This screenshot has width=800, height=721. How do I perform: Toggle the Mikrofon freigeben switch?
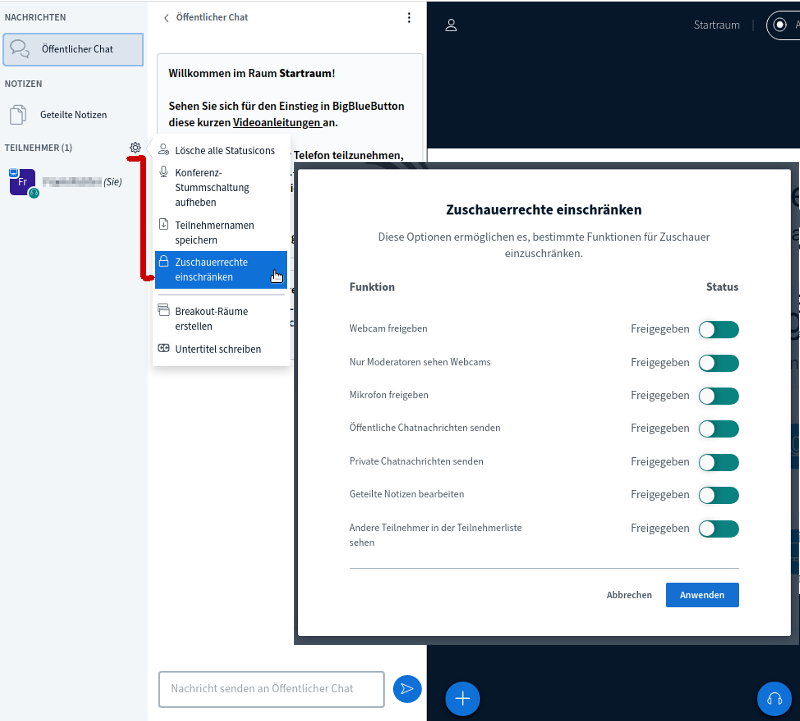[718, 396]
